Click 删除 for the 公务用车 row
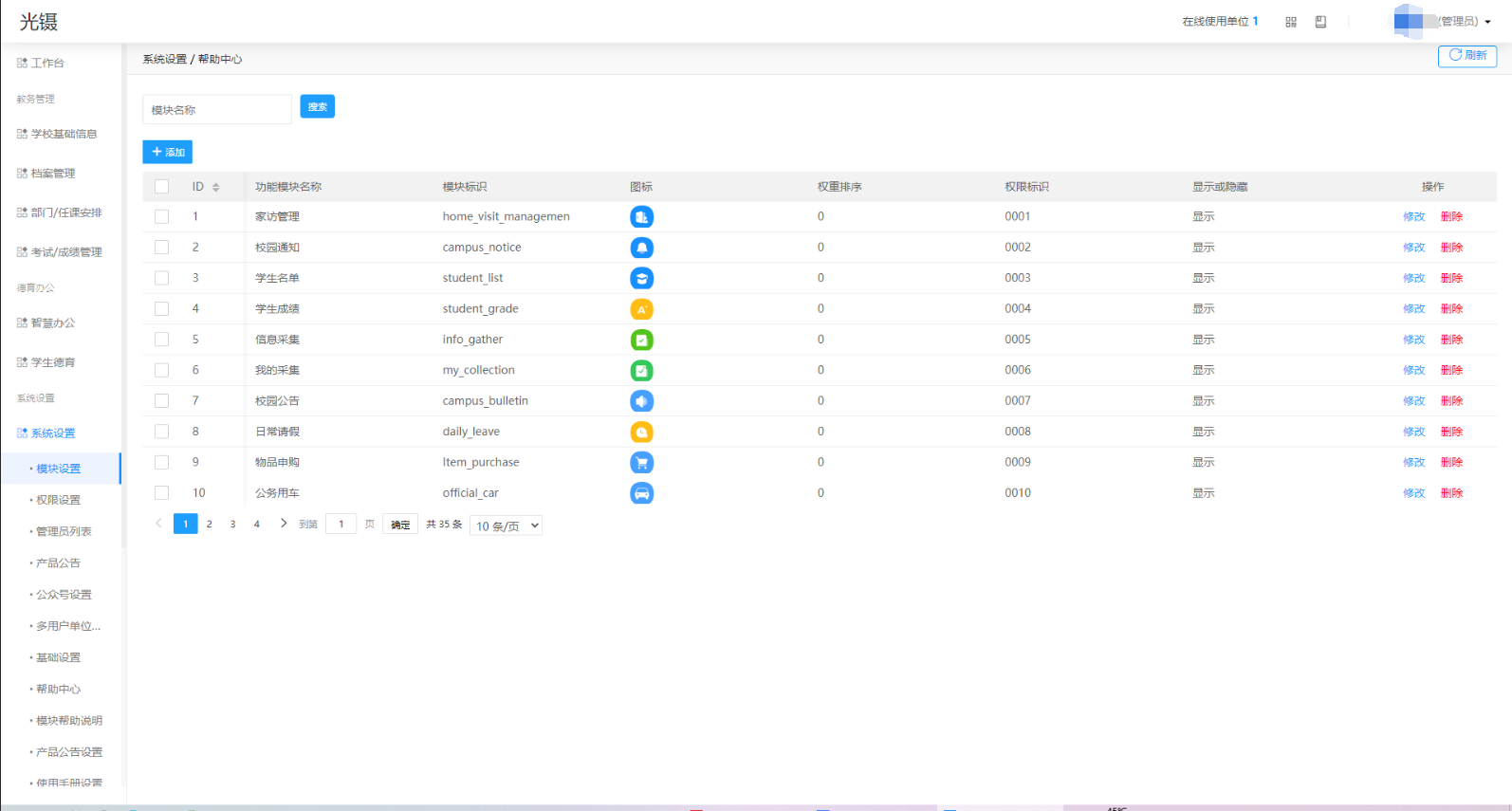1512x811 pixels. tap(1452, 493)
